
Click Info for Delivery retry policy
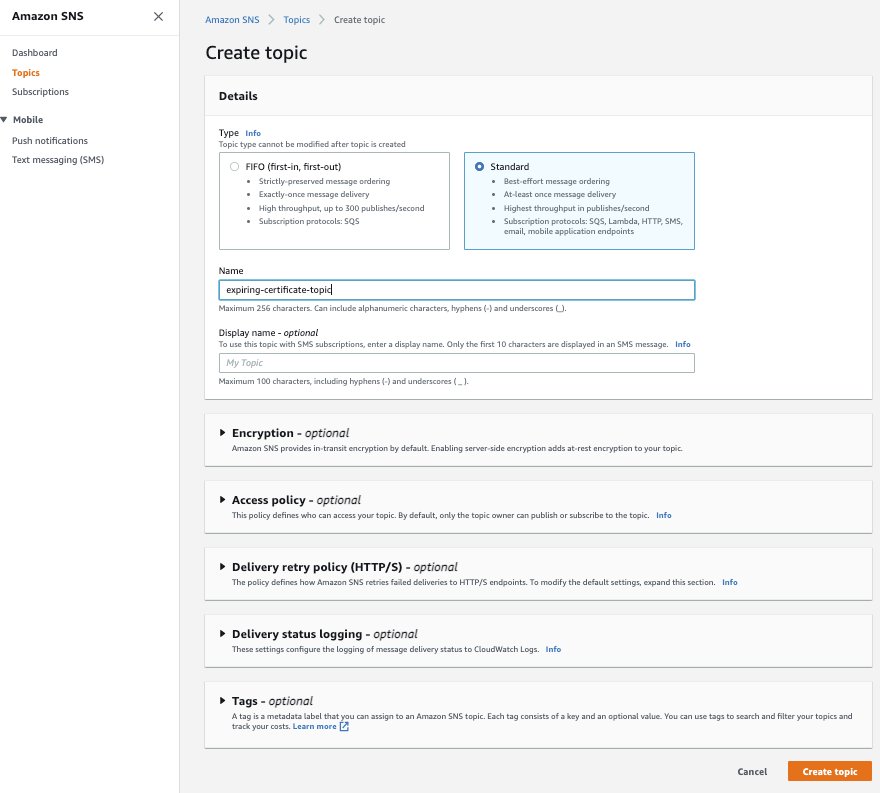729,581
